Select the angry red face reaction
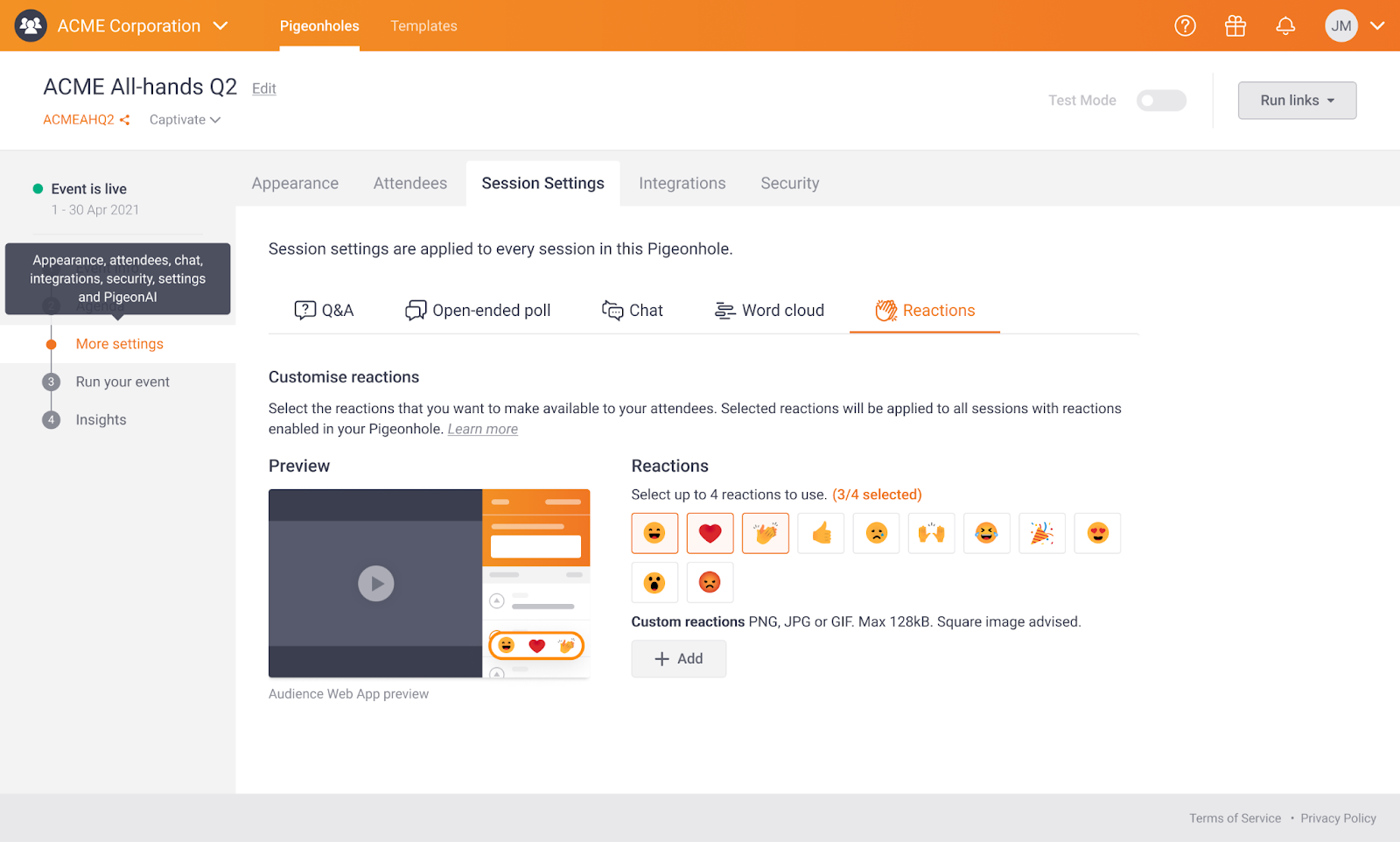The width and height of the screenshot is (1400, 842). click(710, 583)
